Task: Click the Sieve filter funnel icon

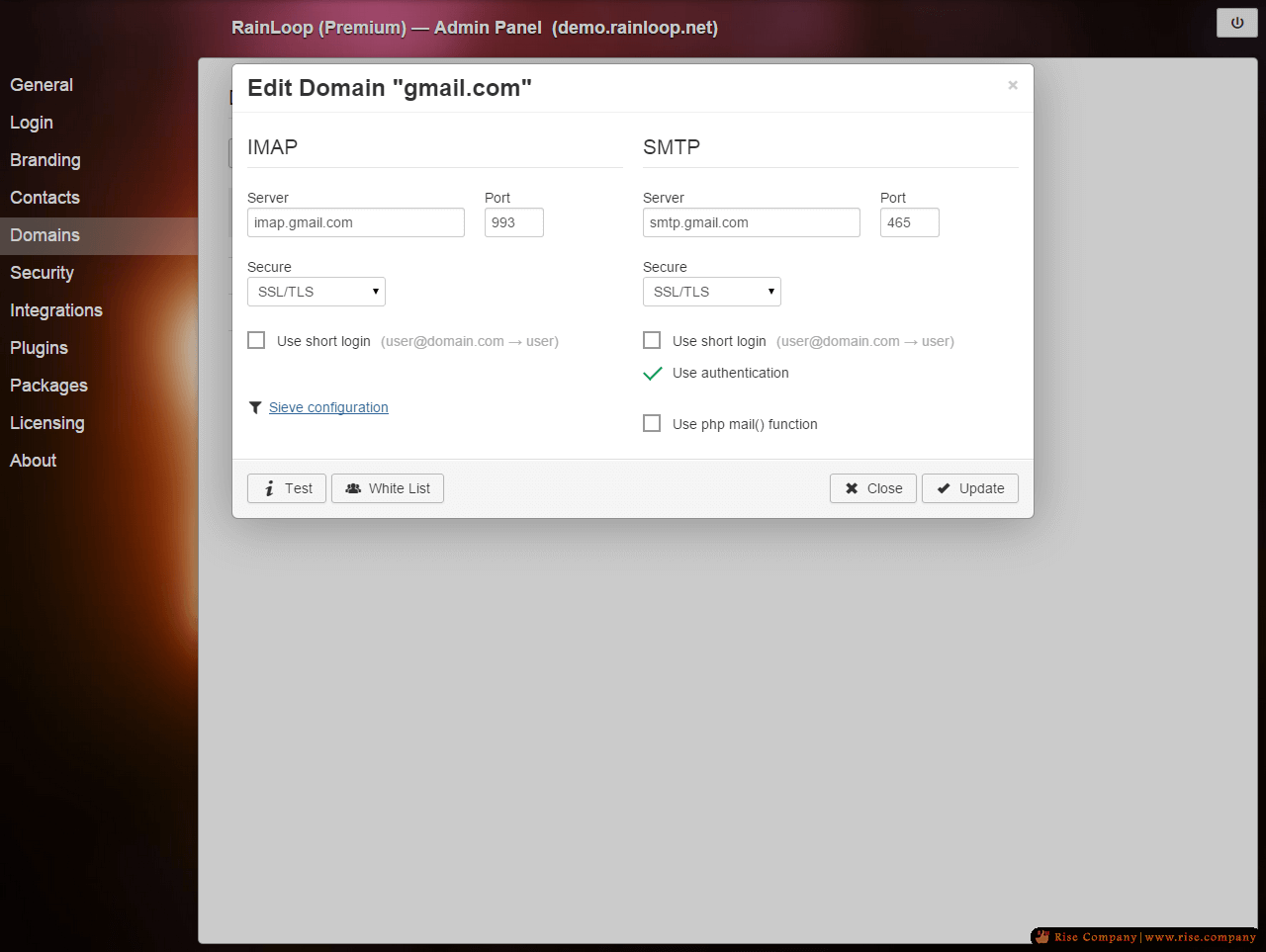Action: click(255, 407)
